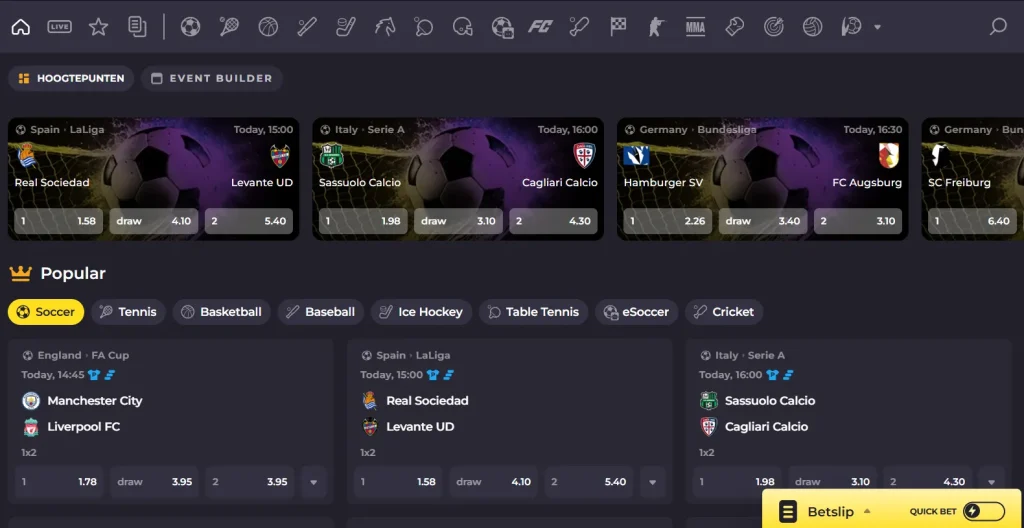Open Favorites star icon
The image size is (1024, 528).
click(x=99, y=27)
